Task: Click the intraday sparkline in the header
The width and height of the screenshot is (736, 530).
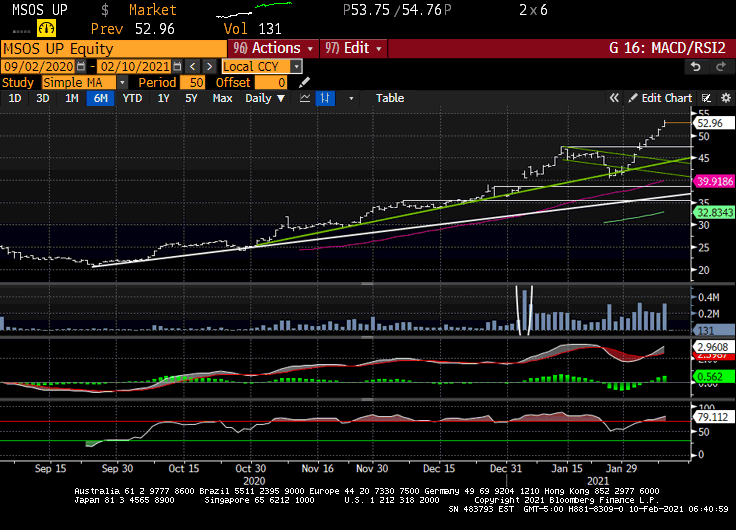Action: tap(254, 10)
